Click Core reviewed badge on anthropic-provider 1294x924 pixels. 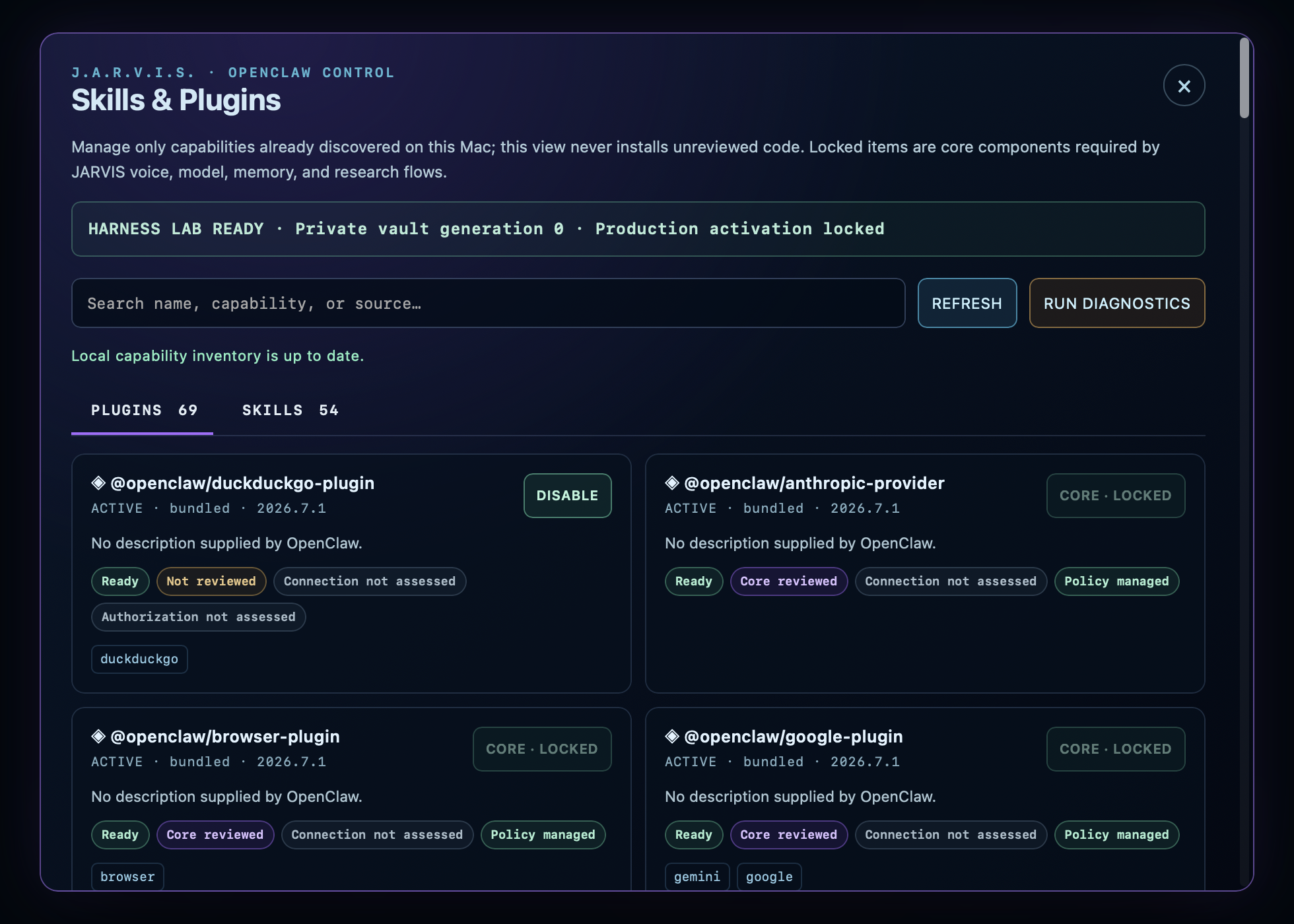tap(789, 581)
